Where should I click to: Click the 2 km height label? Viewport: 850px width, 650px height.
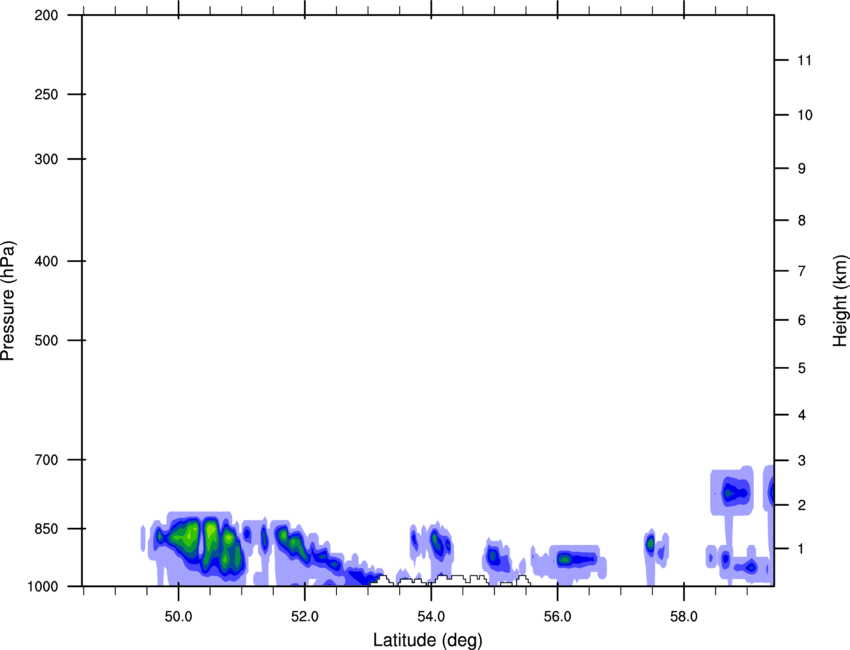tap(802, 505)
